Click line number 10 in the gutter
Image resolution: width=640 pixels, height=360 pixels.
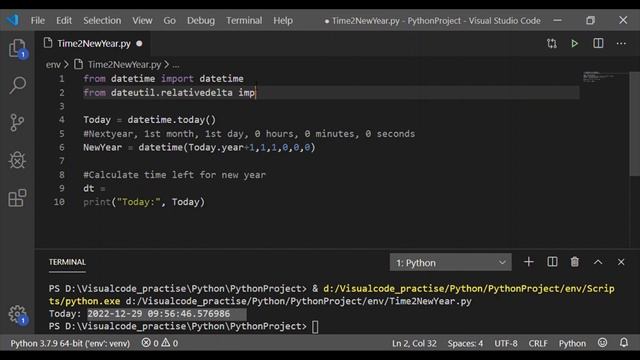tap(59, 202)
